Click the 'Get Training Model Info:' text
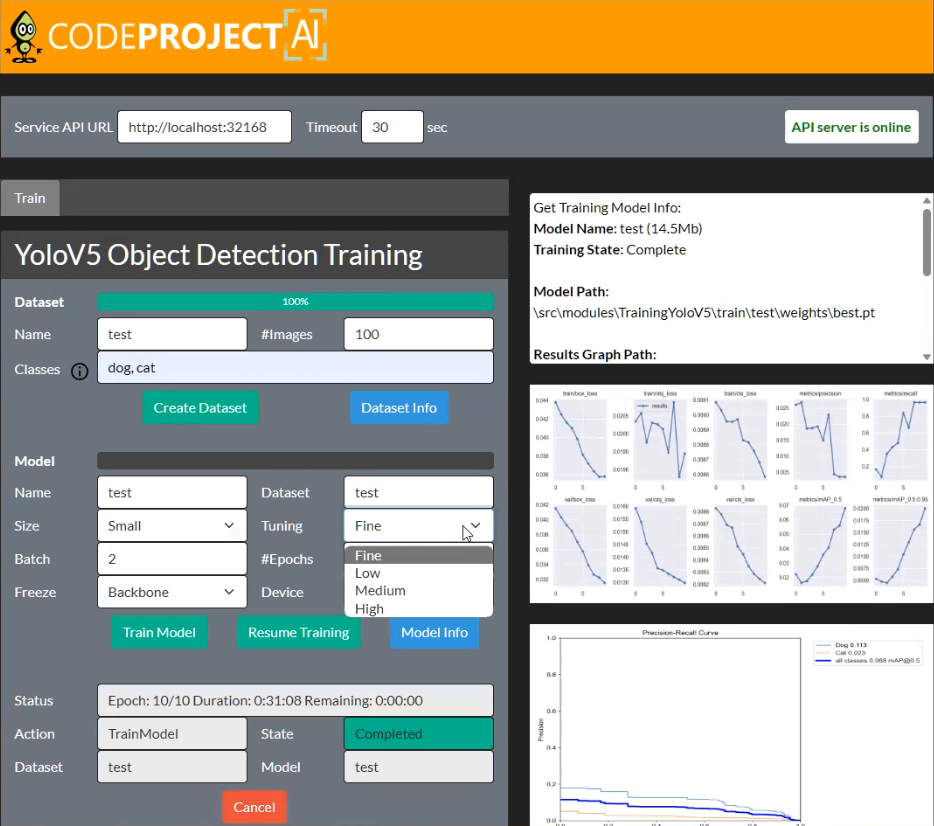The height and width of the screenshot is (826, 934). click(607, 208)
